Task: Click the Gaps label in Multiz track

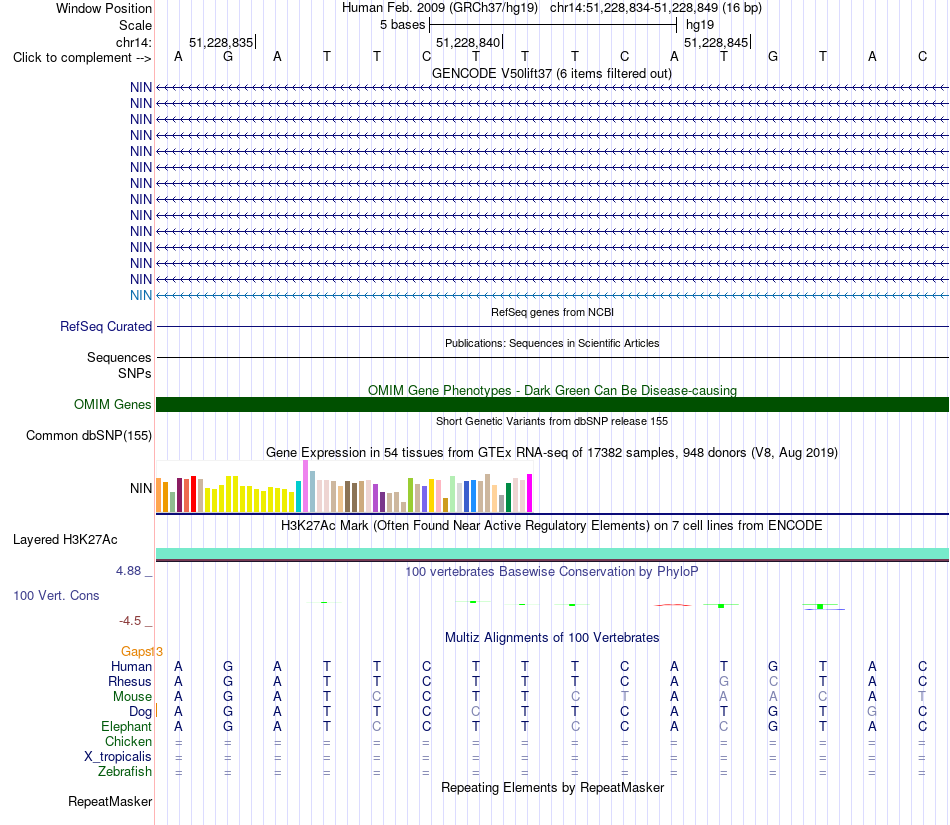Action: pyautogui.click(x=136, y=651)
